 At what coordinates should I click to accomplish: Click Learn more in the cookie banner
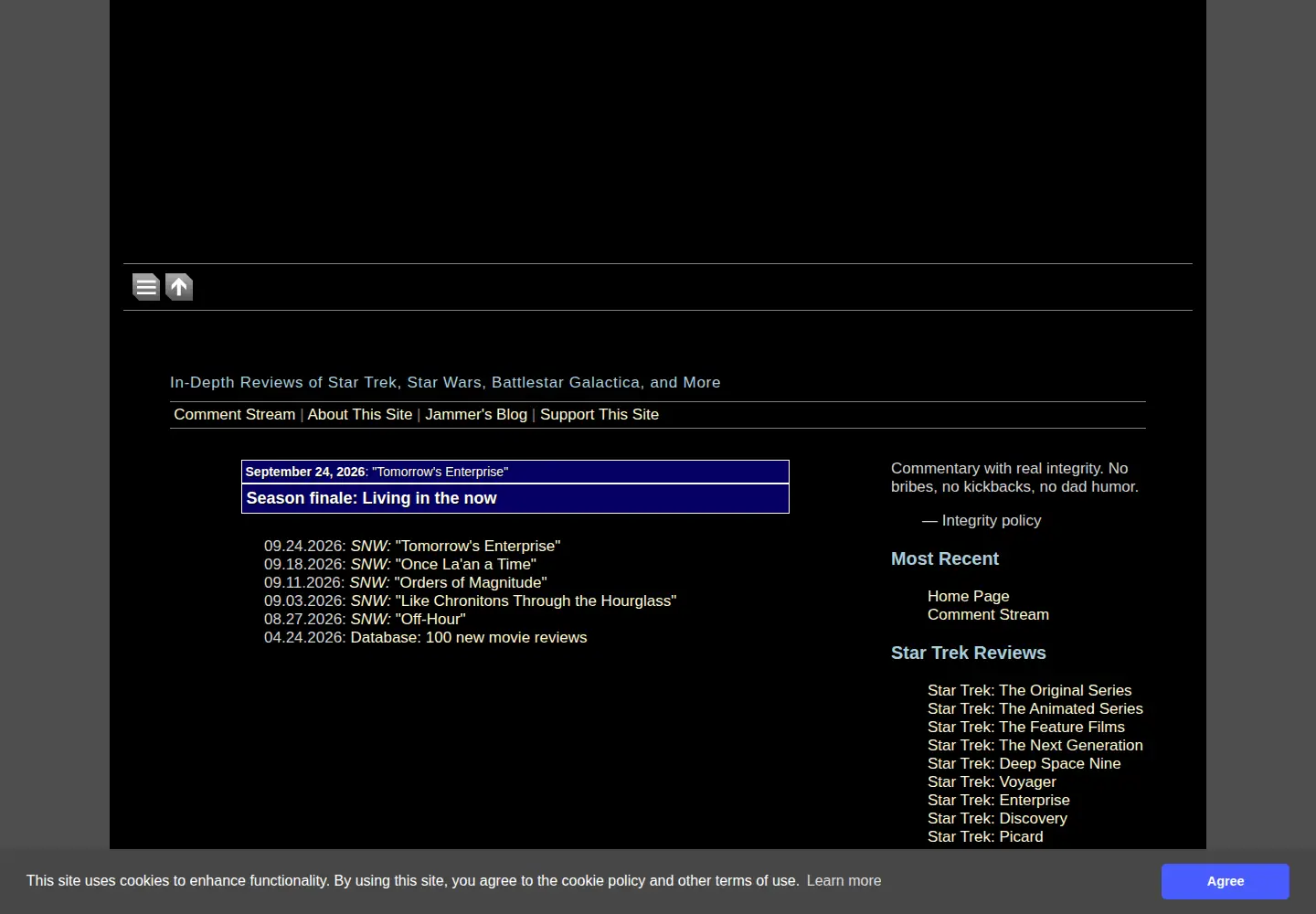pos(844,880)
